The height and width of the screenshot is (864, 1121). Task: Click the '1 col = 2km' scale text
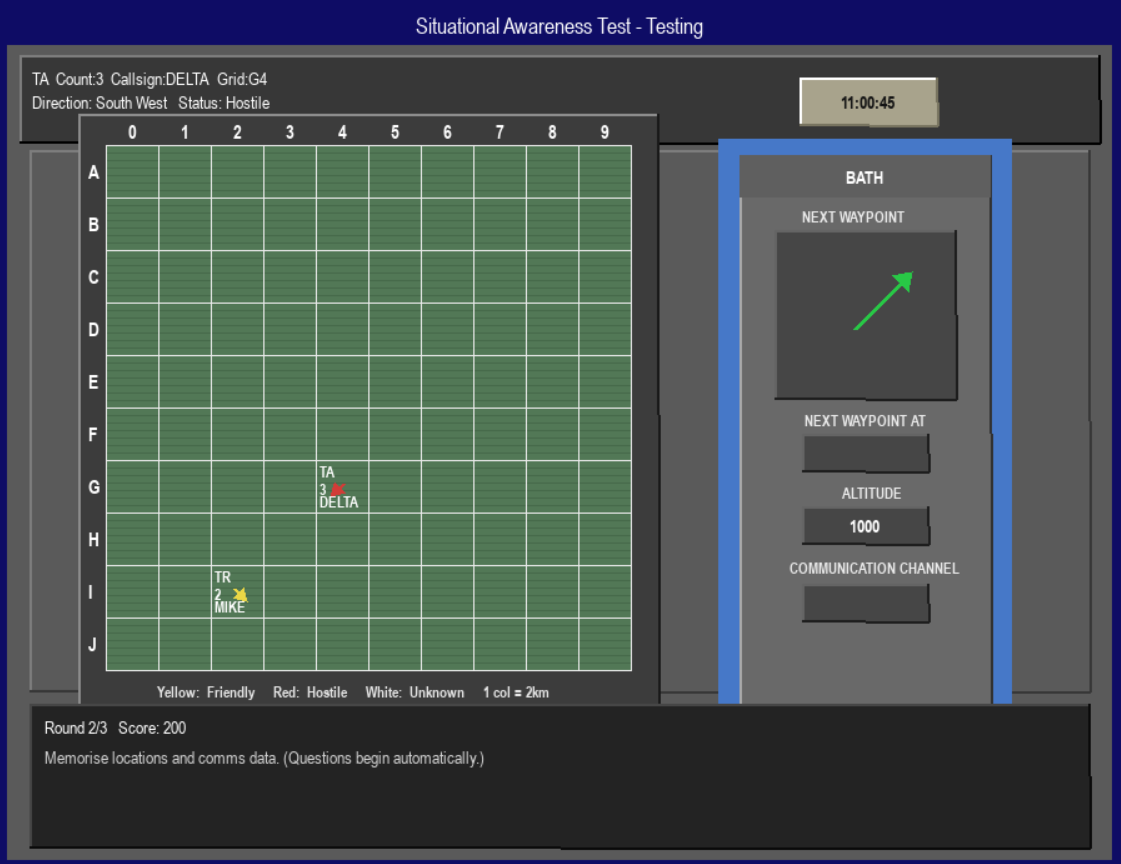tap(516, 692)
